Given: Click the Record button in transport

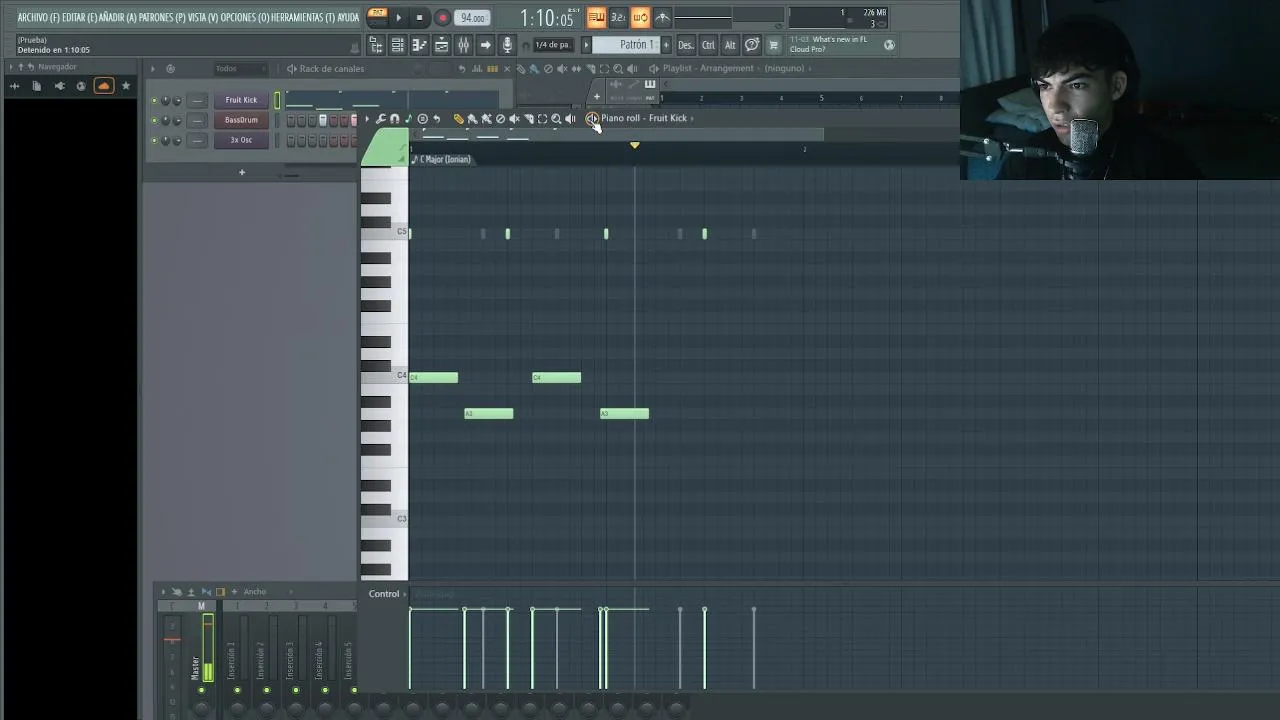Looking at the screenshot, I should pos(443,17).
